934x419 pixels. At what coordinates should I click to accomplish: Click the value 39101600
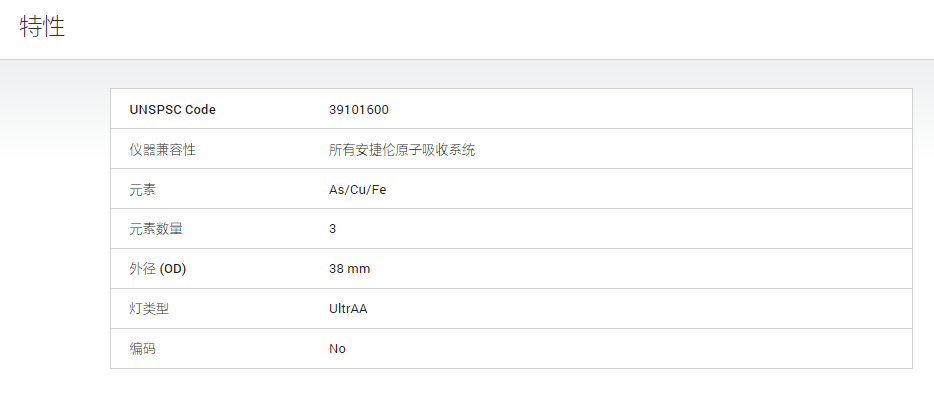pos(359,110)
